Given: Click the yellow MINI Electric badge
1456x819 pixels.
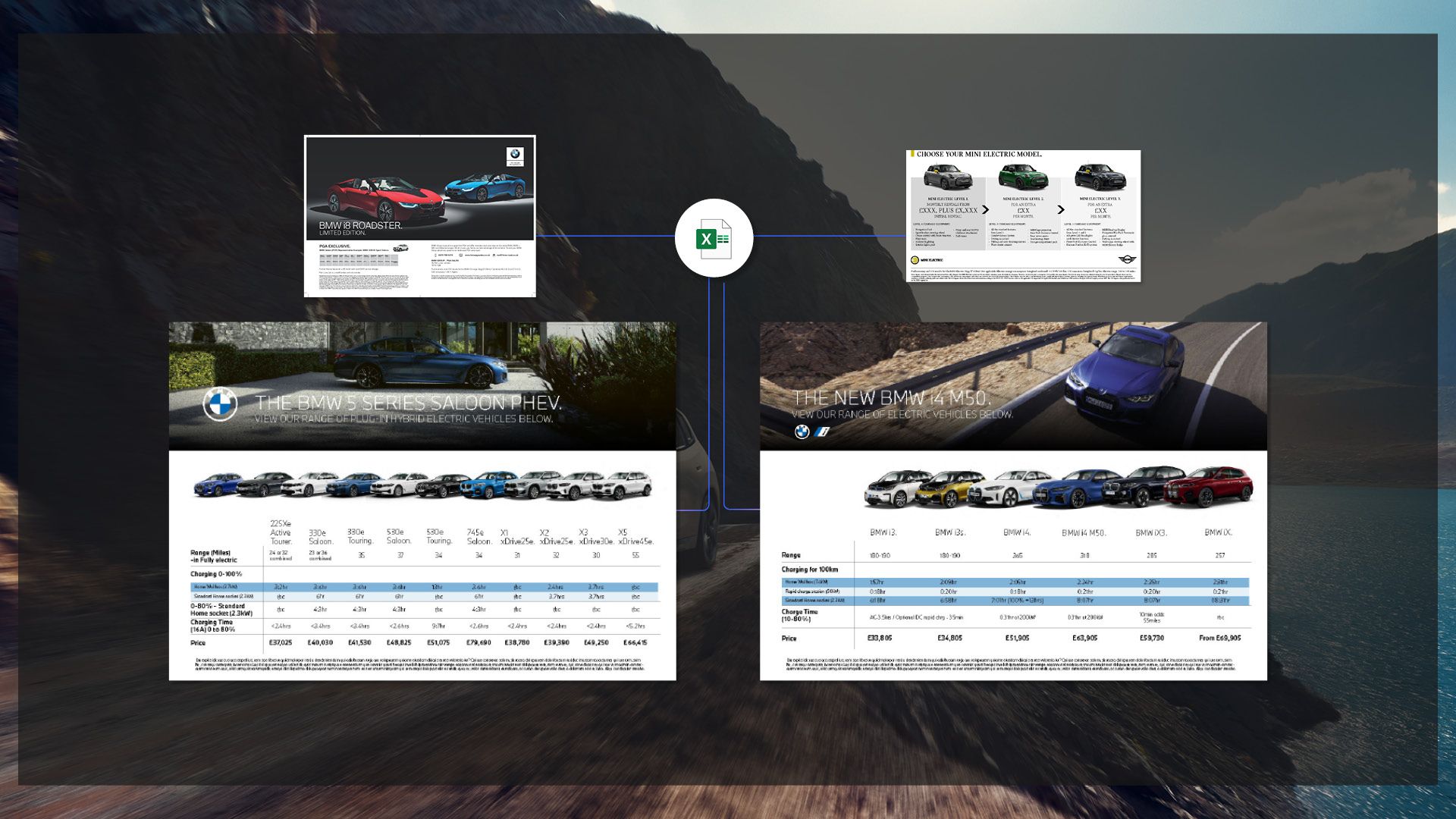Looking at the screenshot, I should pos(915,260).
